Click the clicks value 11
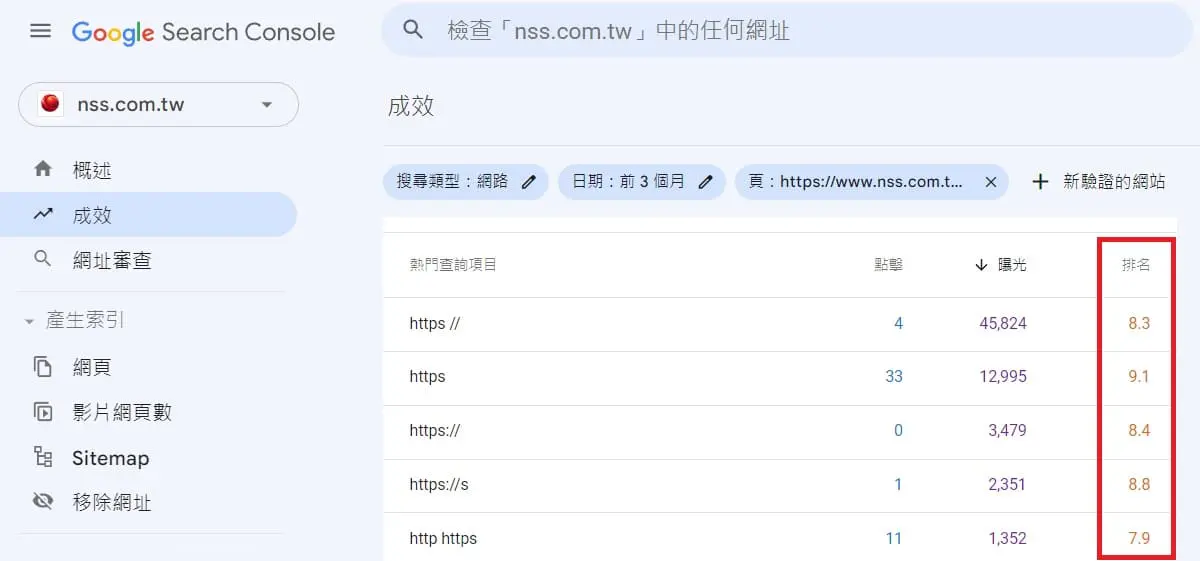This screenshot has height=561, width=1200. [894, 539]
